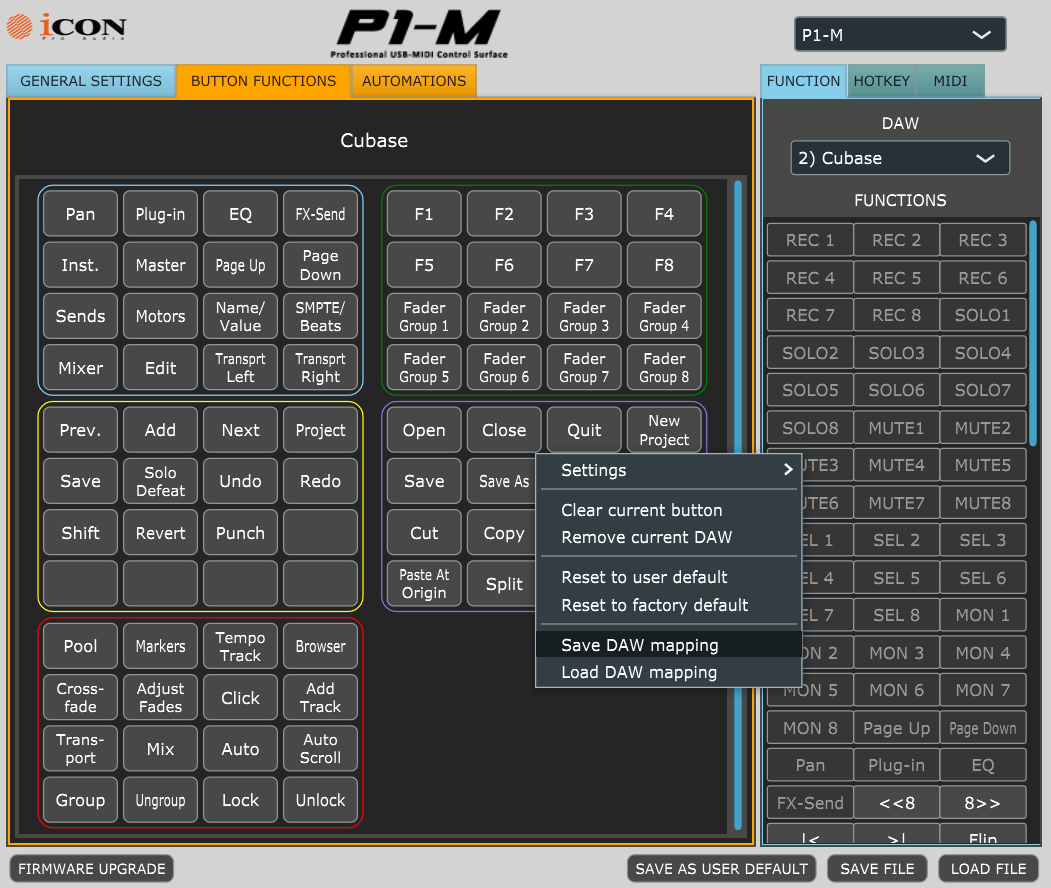1051x888 pixels.
Task: Select Reset to user default
Action: point(643,577)
